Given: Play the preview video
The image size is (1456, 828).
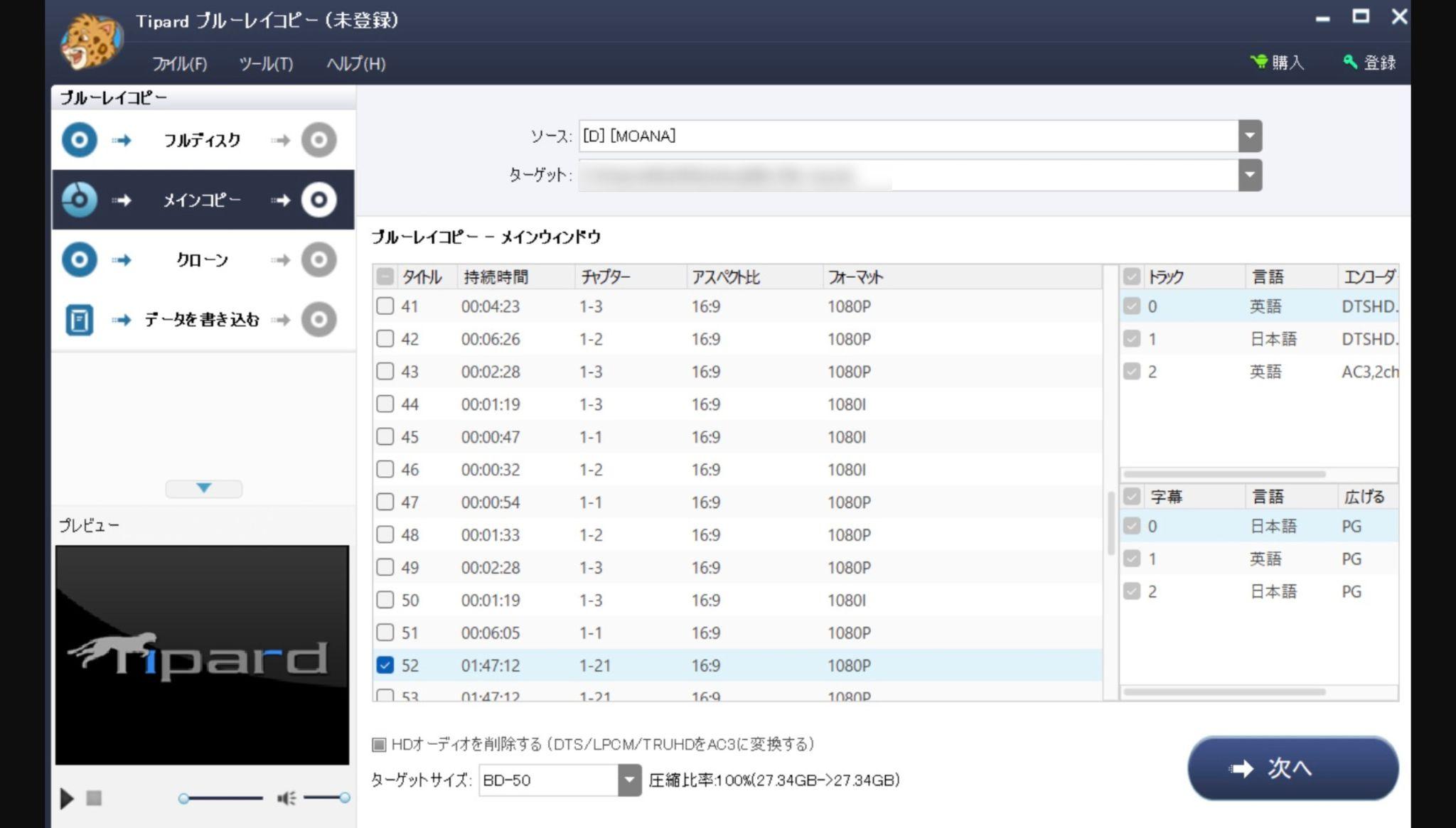Looking at the screenshot, I should (x=66, y=798).
